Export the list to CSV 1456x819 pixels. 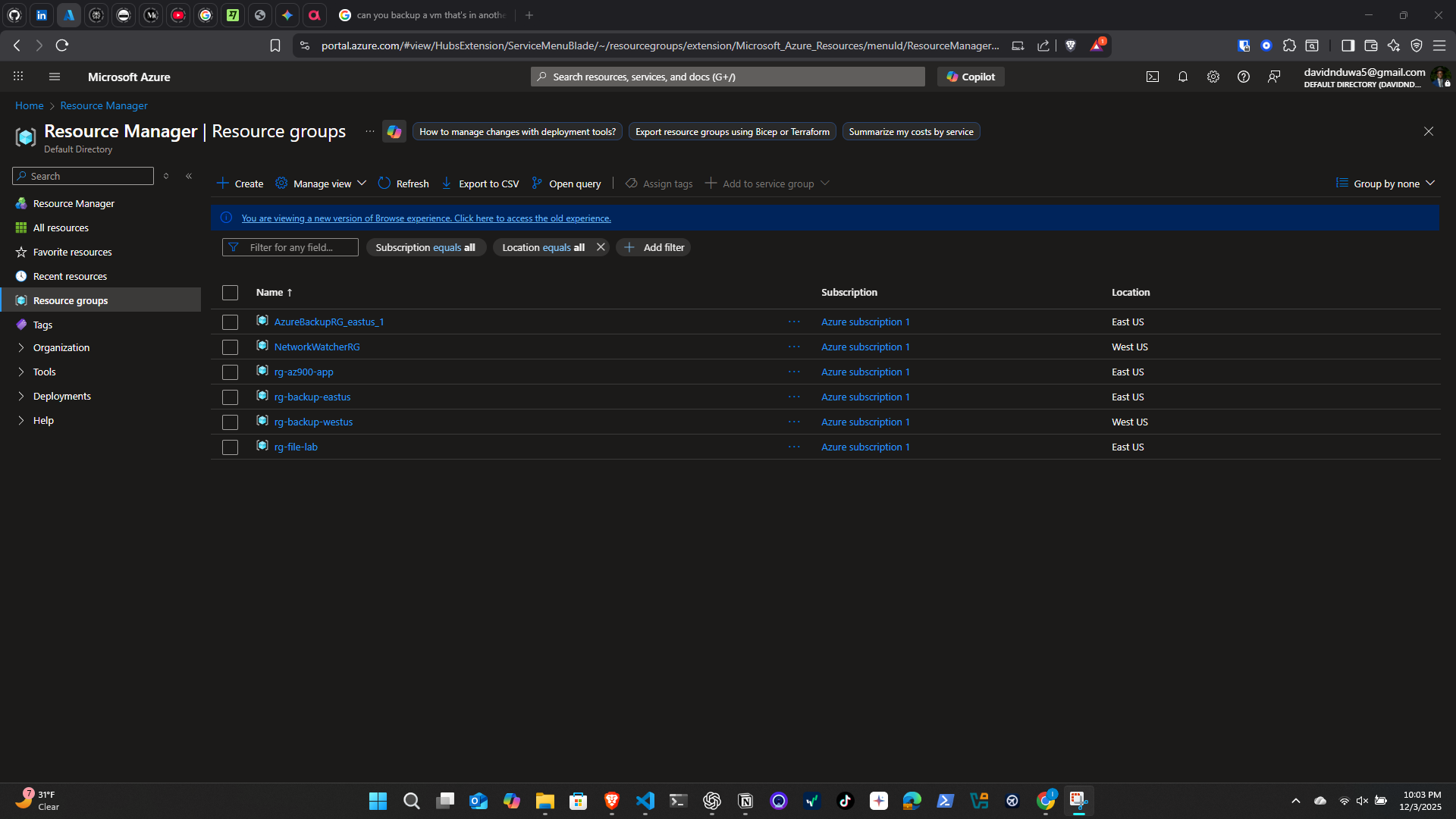click(x=480, y=184)
